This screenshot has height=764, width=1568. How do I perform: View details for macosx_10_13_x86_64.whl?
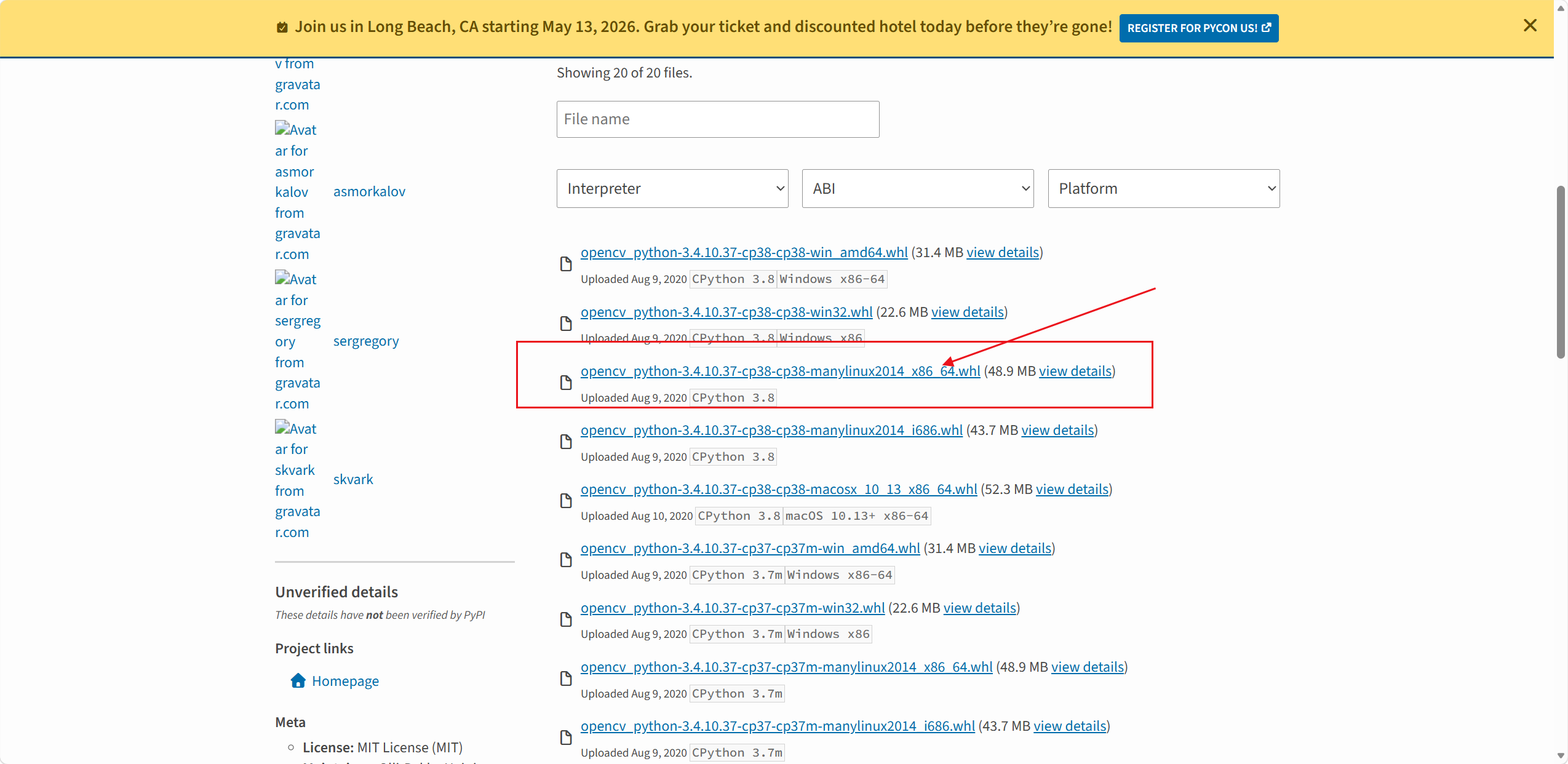click(x=1072, y=489)
